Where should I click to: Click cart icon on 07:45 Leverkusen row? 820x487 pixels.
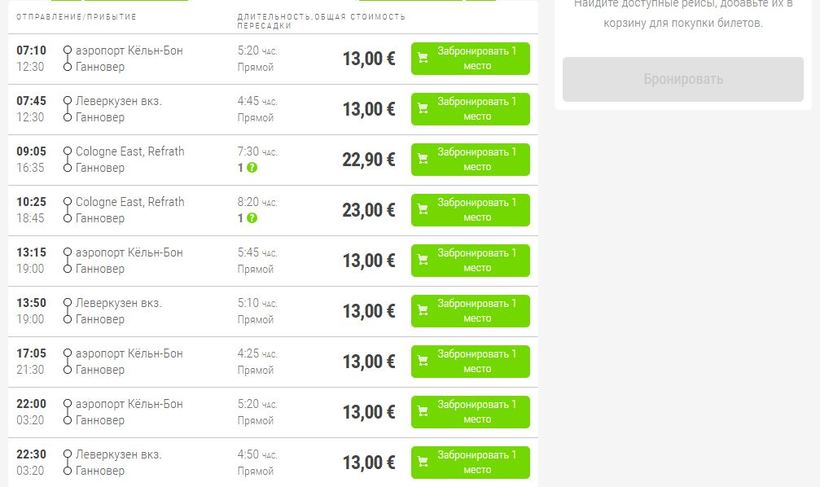tap(423, 109)
